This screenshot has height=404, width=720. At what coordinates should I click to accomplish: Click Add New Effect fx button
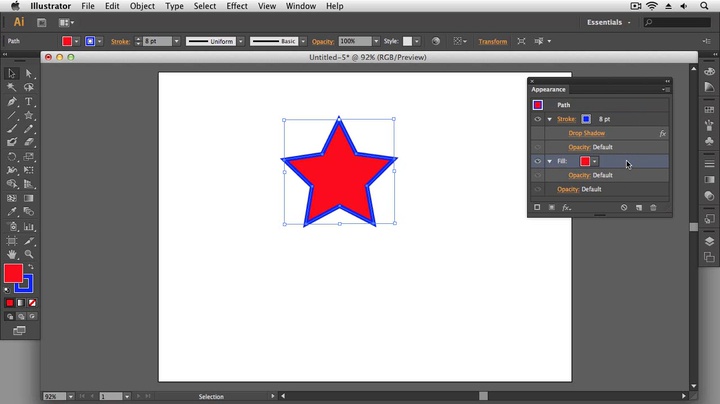(566, 207)
